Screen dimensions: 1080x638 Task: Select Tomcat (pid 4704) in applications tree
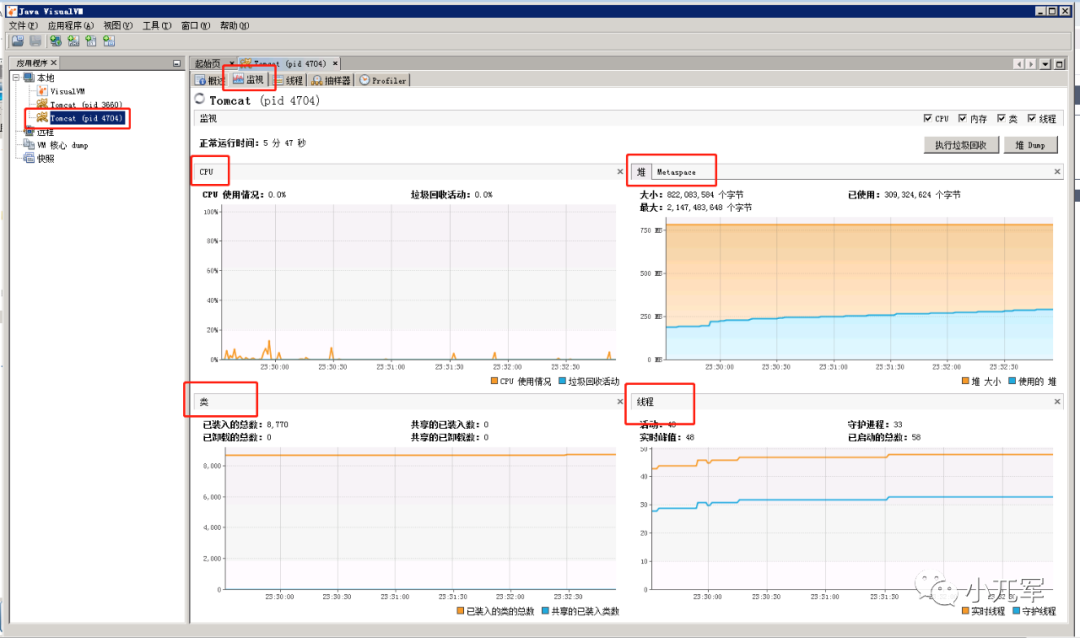coord(86,118)
